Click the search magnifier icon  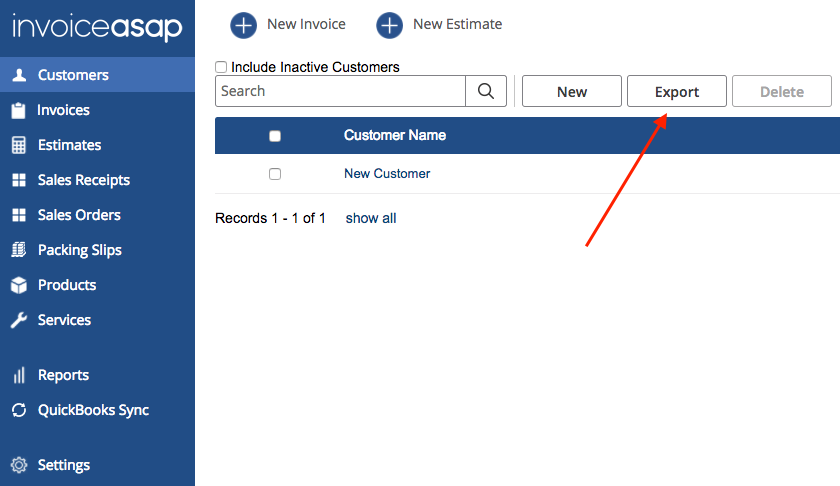486,91
